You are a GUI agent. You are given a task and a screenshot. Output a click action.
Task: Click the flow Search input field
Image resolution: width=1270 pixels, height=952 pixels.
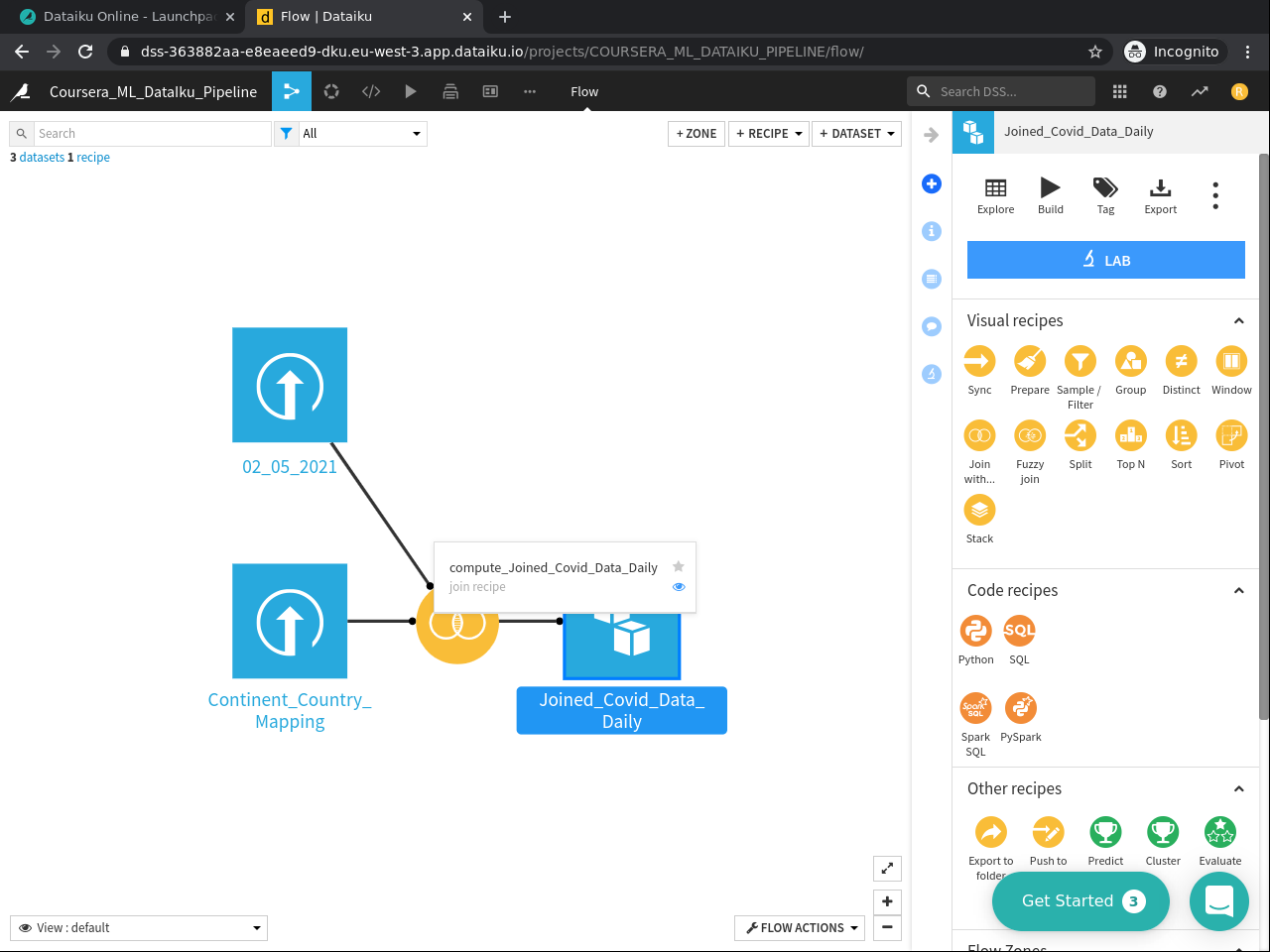[x=152, y=134]
